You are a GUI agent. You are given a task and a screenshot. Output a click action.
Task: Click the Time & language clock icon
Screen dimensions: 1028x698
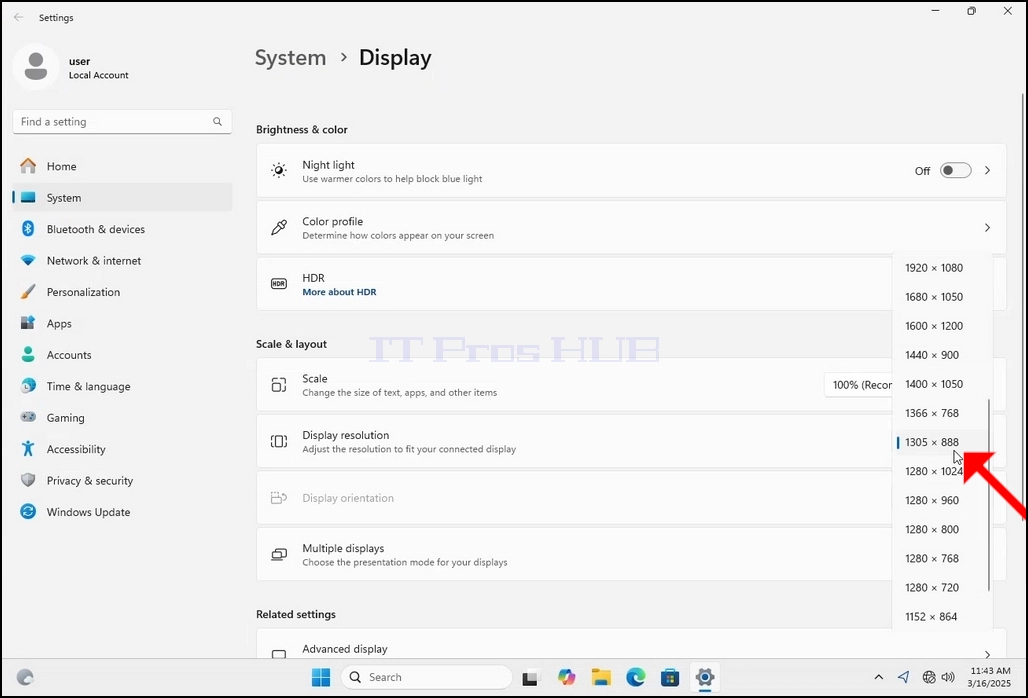28,386
